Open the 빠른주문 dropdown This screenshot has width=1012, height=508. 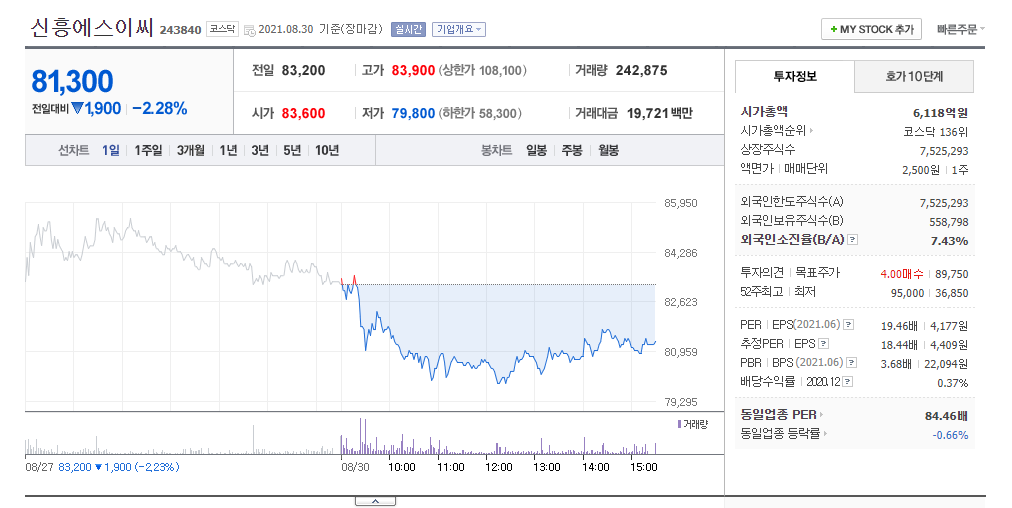[960, 29]
